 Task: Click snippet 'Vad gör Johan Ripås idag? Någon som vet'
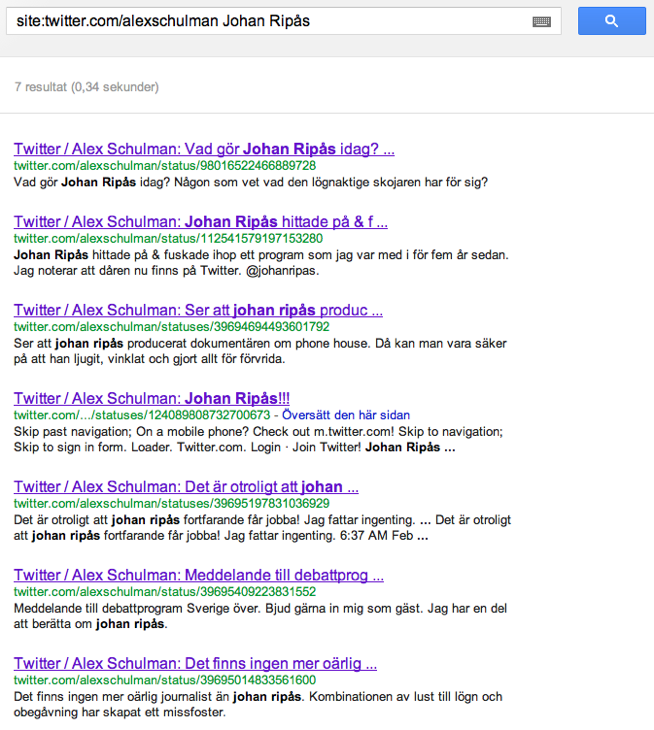point(250,182)
